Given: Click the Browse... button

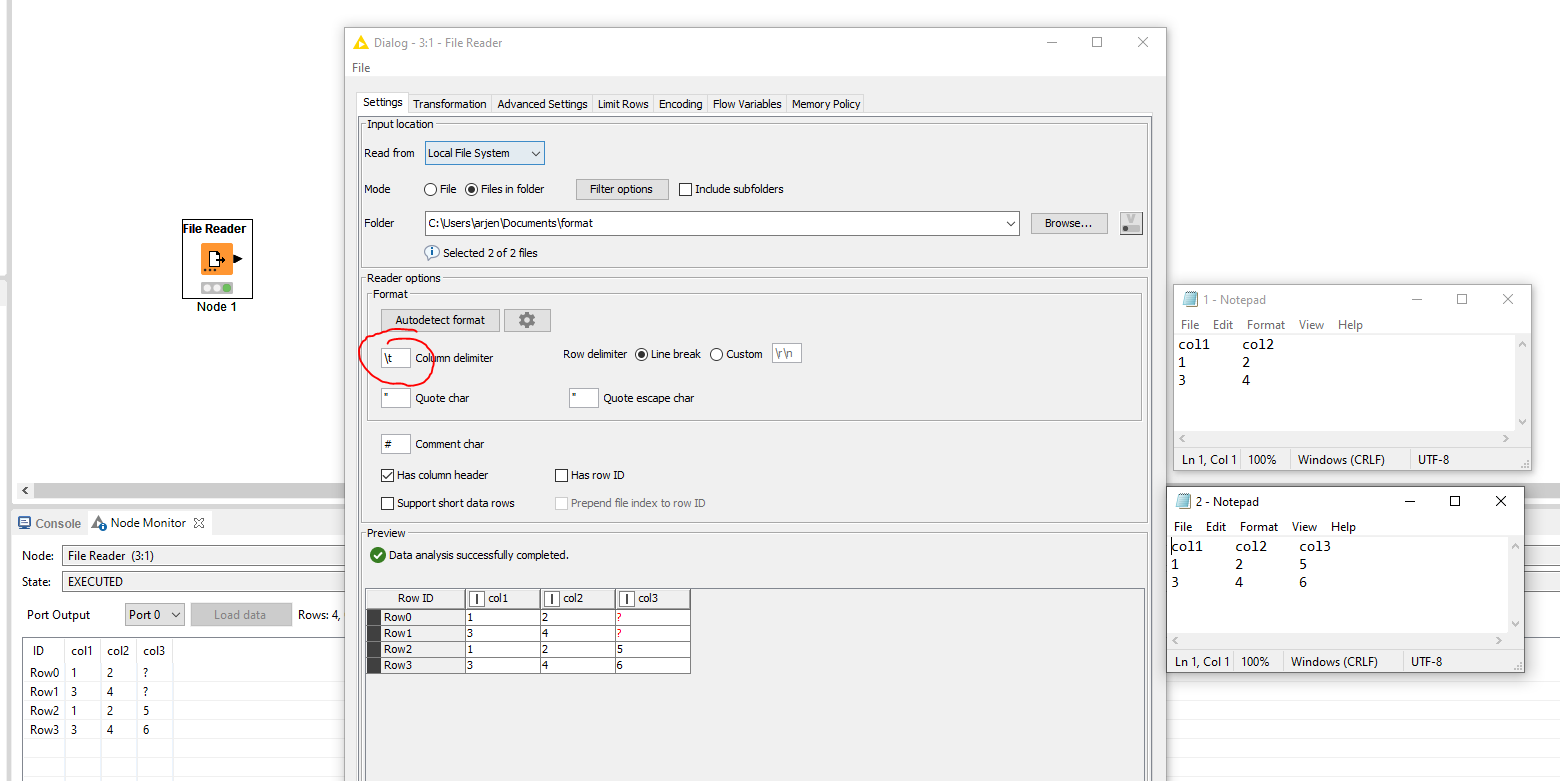Looking at the screenshot, I should [1069, 223].
